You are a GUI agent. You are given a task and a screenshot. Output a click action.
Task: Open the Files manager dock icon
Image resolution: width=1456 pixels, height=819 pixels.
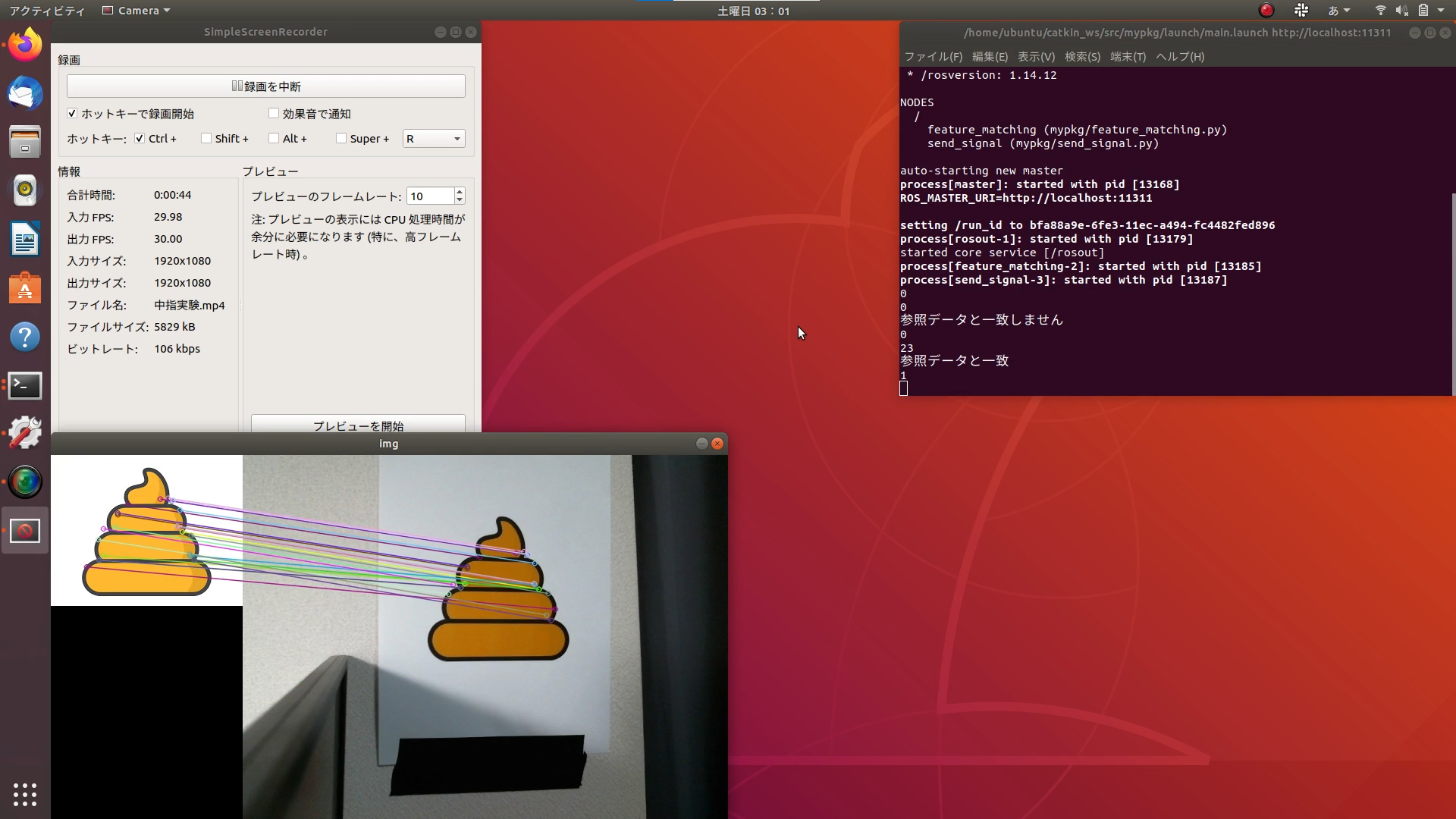click(25, 142)
